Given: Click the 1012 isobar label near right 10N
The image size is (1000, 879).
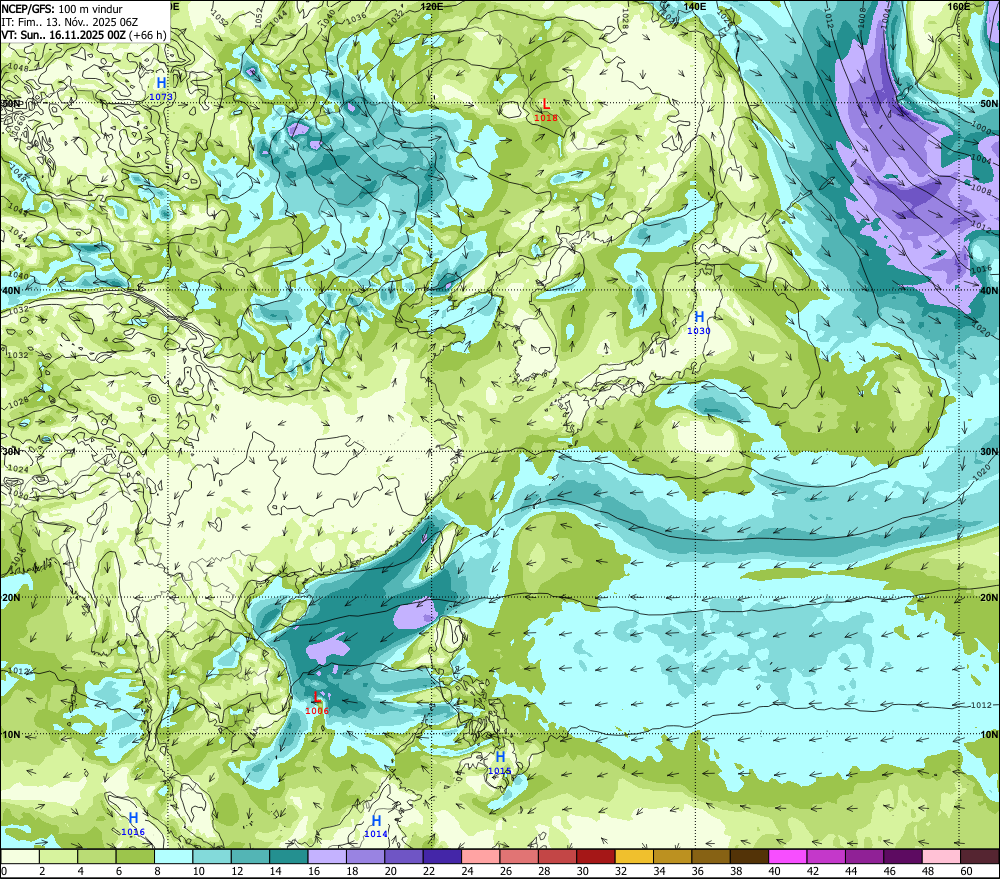Looking at the screenshot, I should (x=982, y=705).
